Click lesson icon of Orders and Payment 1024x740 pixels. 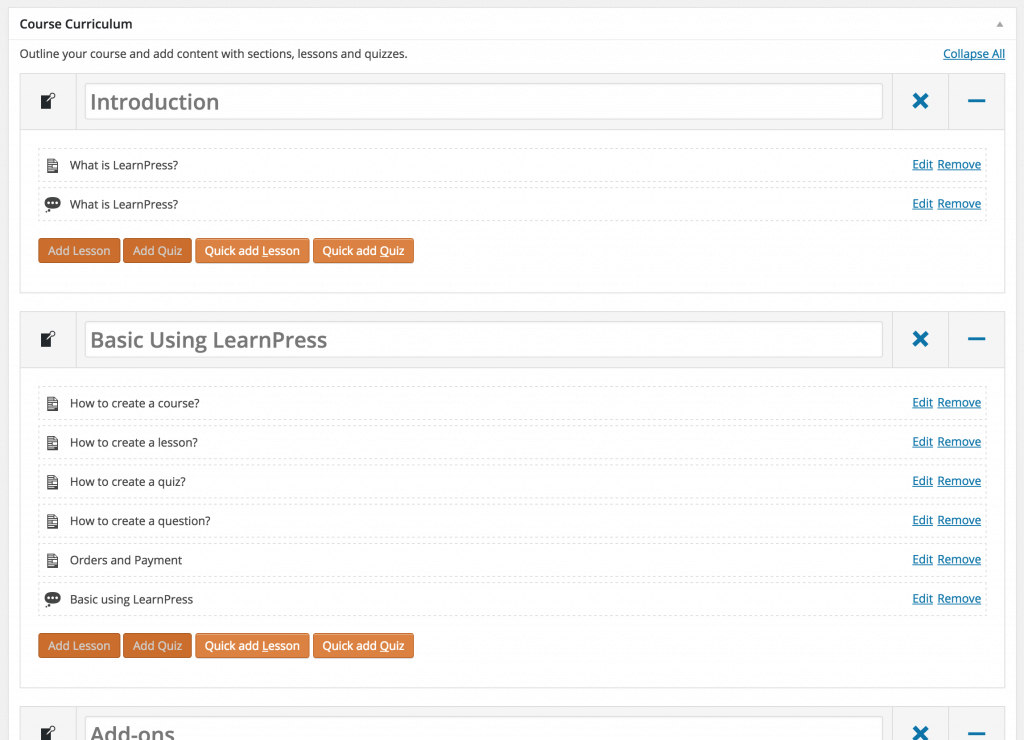point(53,560)
